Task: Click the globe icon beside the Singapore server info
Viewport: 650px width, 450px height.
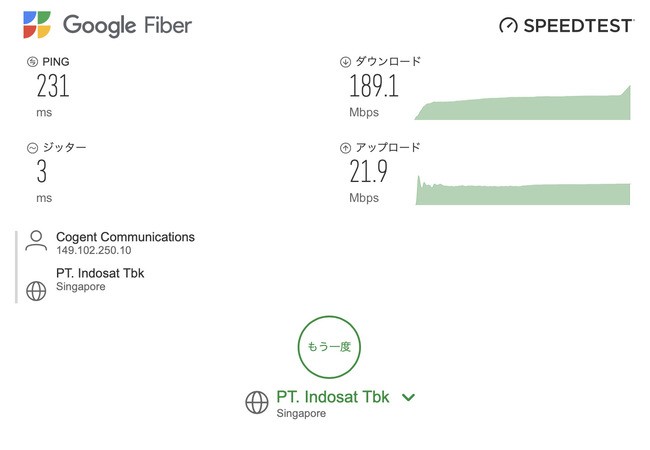Action: click(x=37, y=291)
